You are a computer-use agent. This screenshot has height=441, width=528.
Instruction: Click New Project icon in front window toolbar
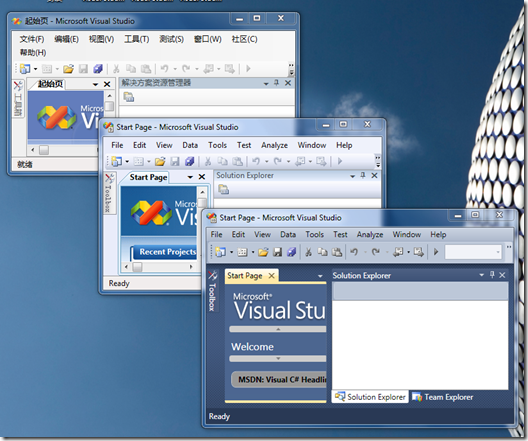click(x=221, y=252)
